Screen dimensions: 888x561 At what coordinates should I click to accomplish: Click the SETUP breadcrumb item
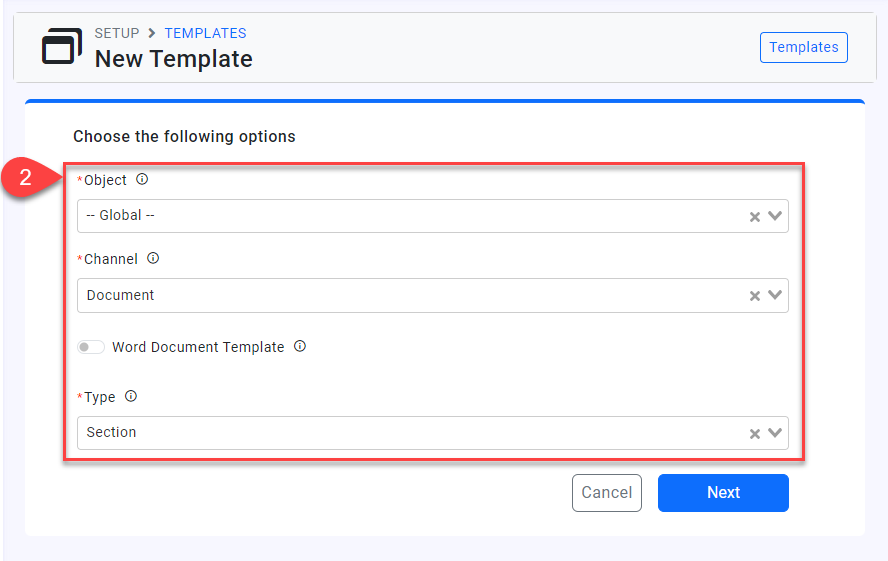tap(117, 33)
